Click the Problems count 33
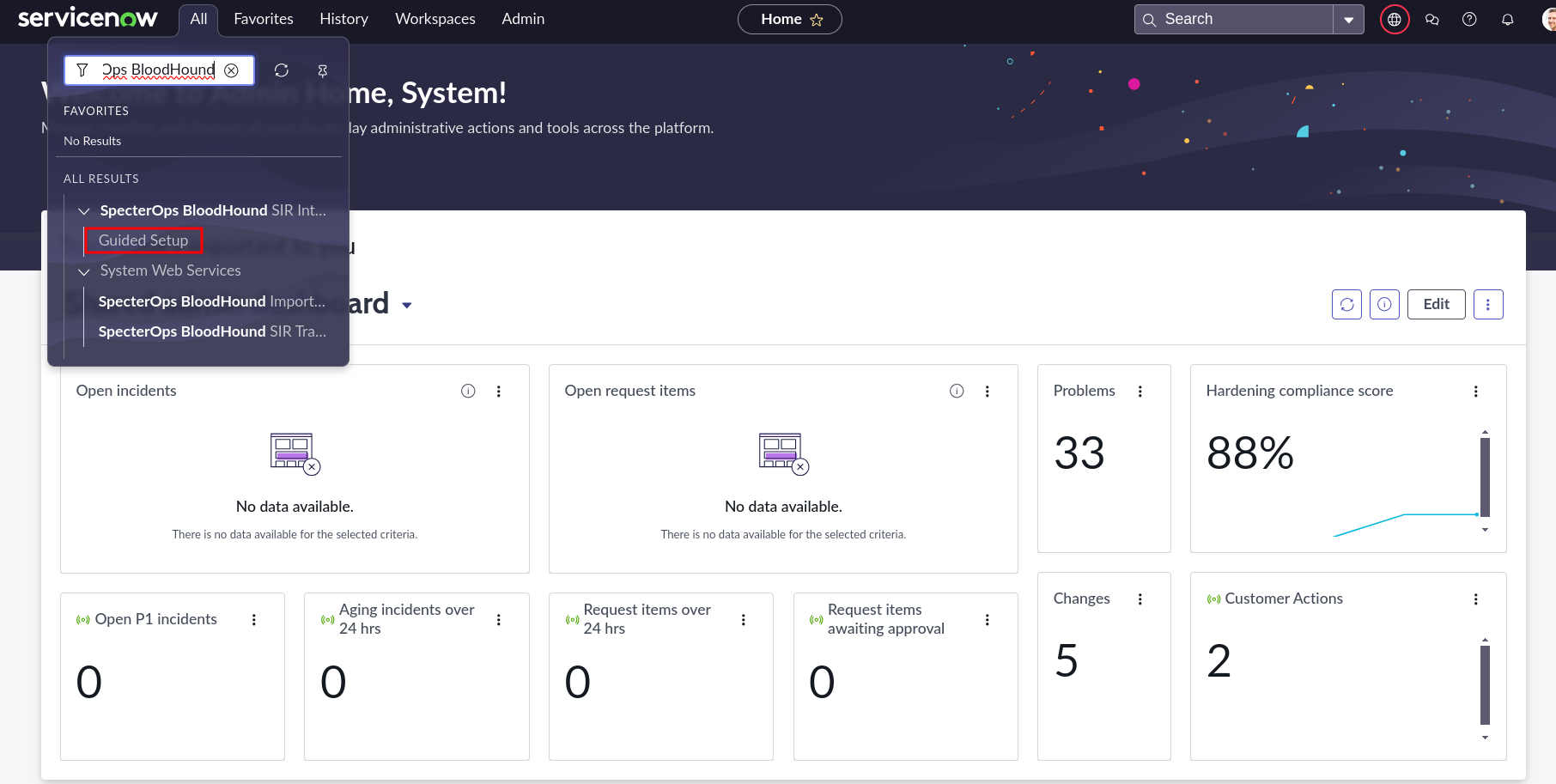 click(1079, 453)
